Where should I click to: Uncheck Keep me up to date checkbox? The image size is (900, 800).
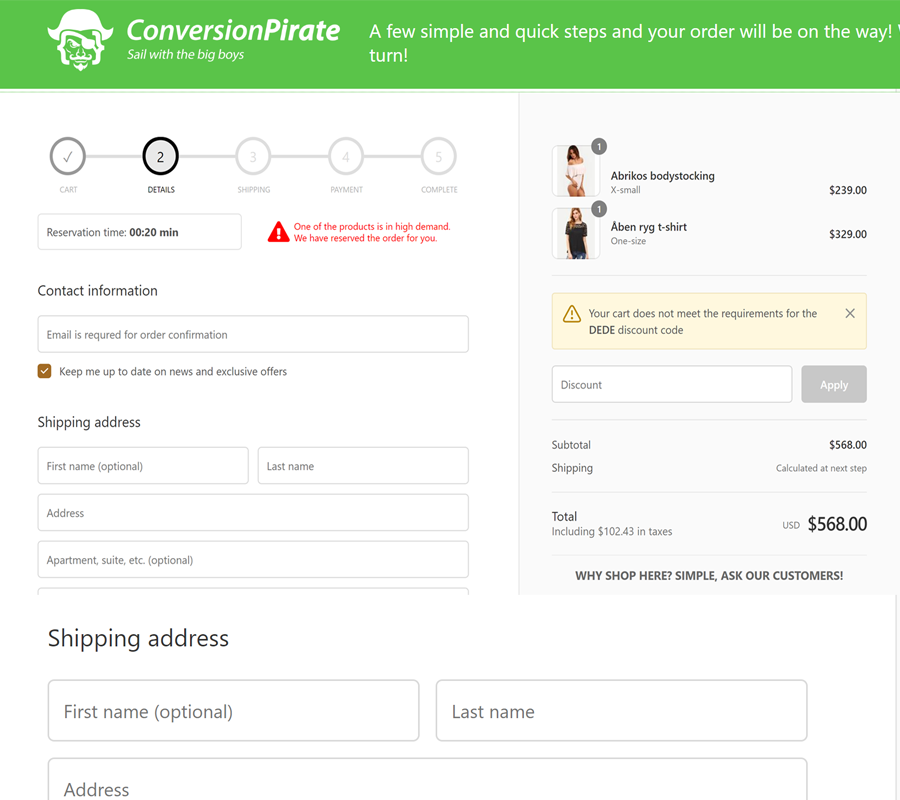tap(45, 371)
